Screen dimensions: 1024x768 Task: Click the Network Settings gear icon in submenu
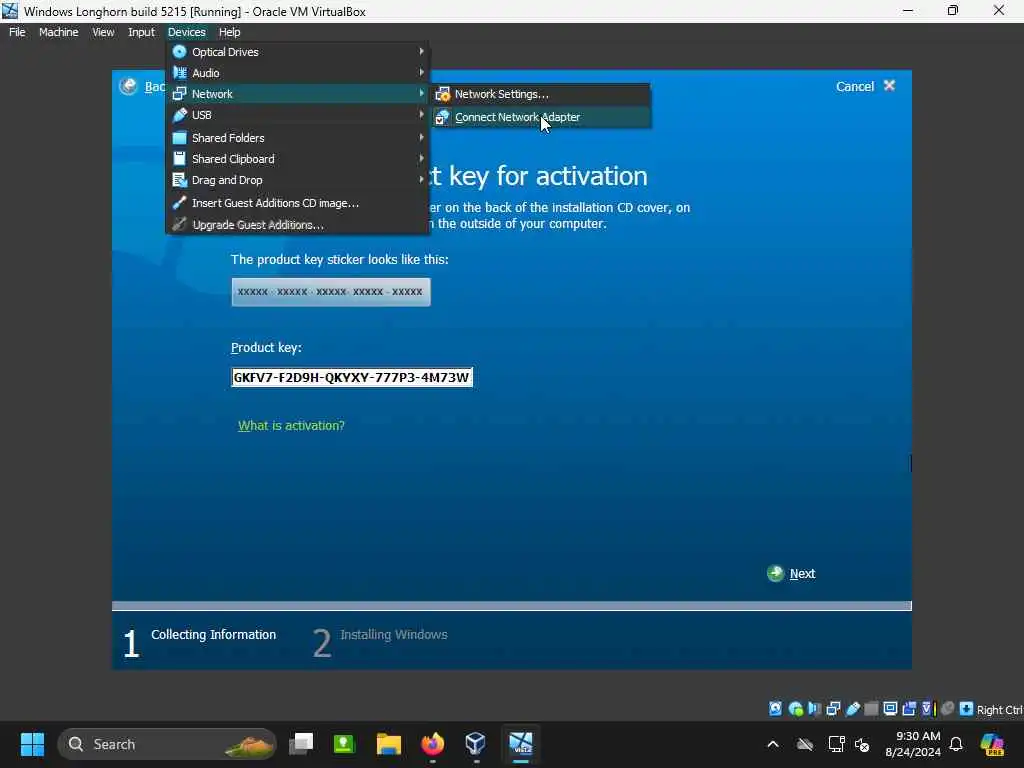click(x=442, y=94)
